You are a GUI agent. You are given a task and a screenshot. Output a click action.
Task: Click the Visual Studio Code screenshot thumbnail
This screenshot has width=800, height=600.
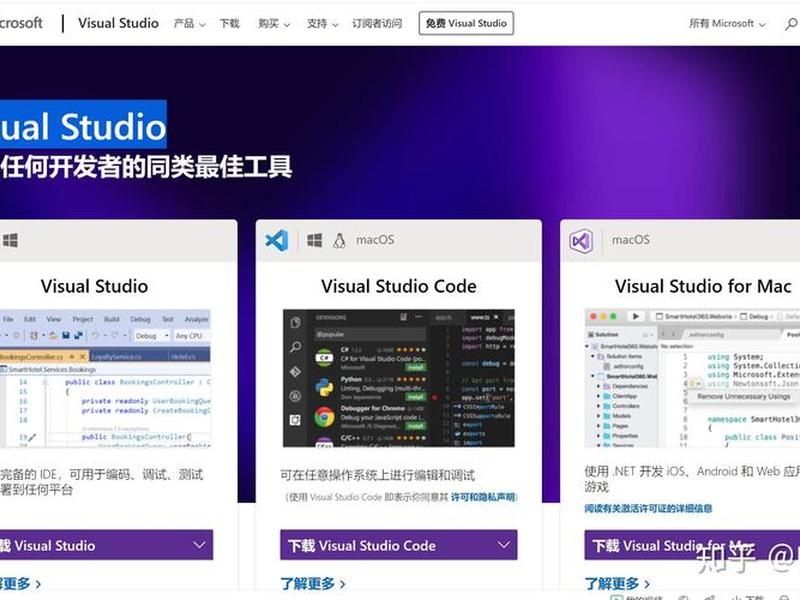[x=398, y=378]
